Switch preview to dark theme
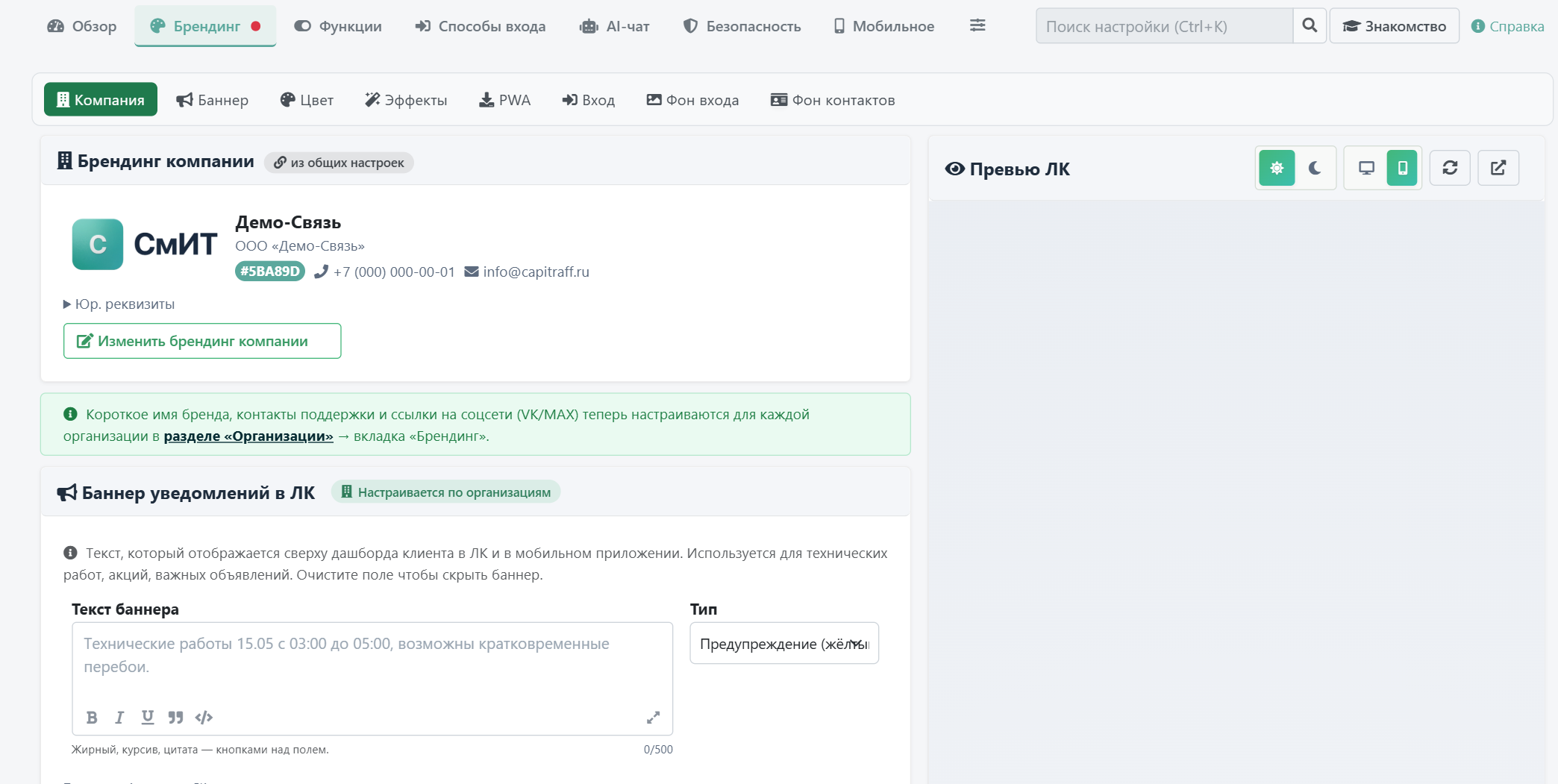The width and height of the screenshot is (1558, 784). click(x=1315, y=168)
